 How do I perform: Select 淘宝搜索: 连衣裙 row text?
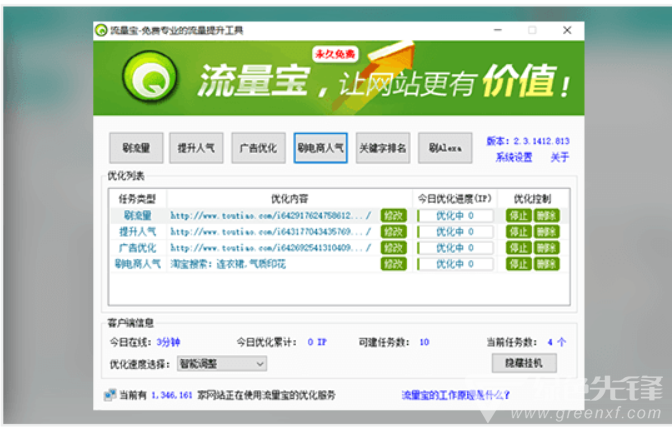(228, 264)
